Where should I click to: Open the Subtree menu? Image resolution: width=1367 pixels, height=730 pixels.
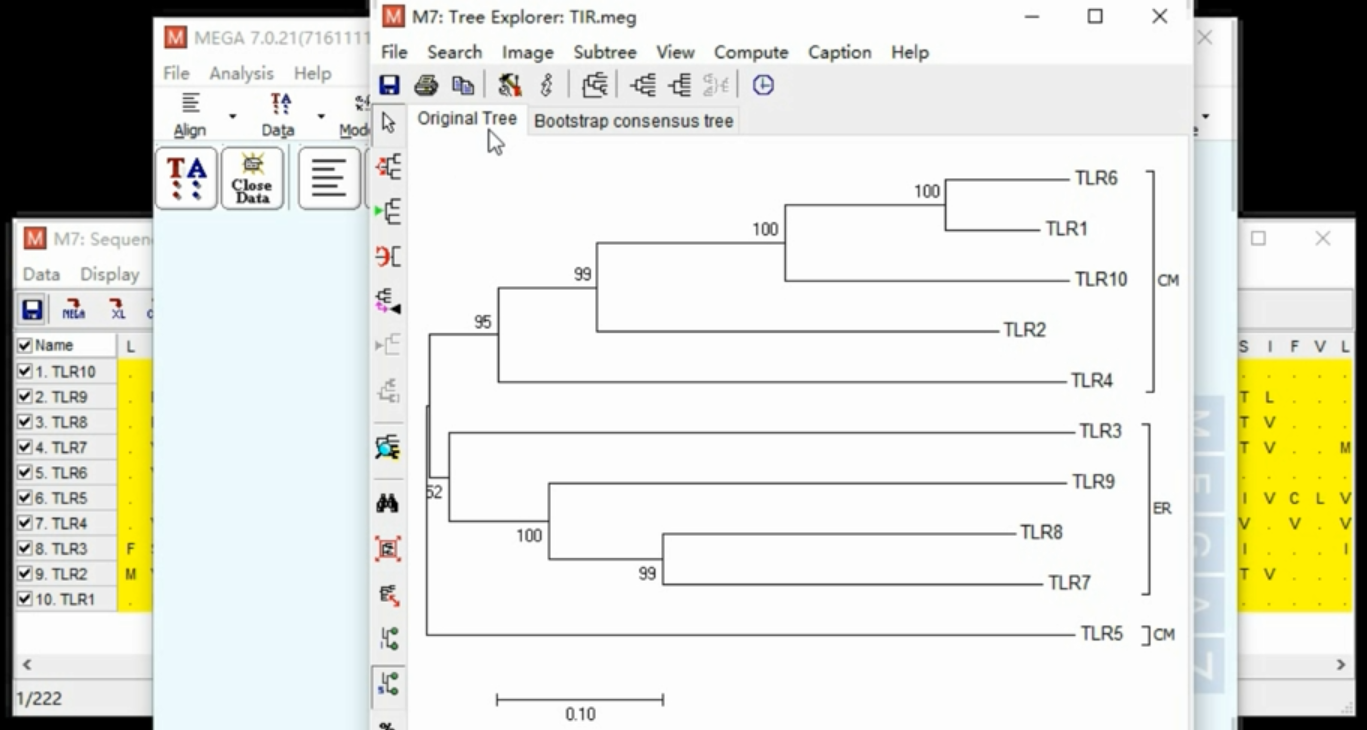604,52
